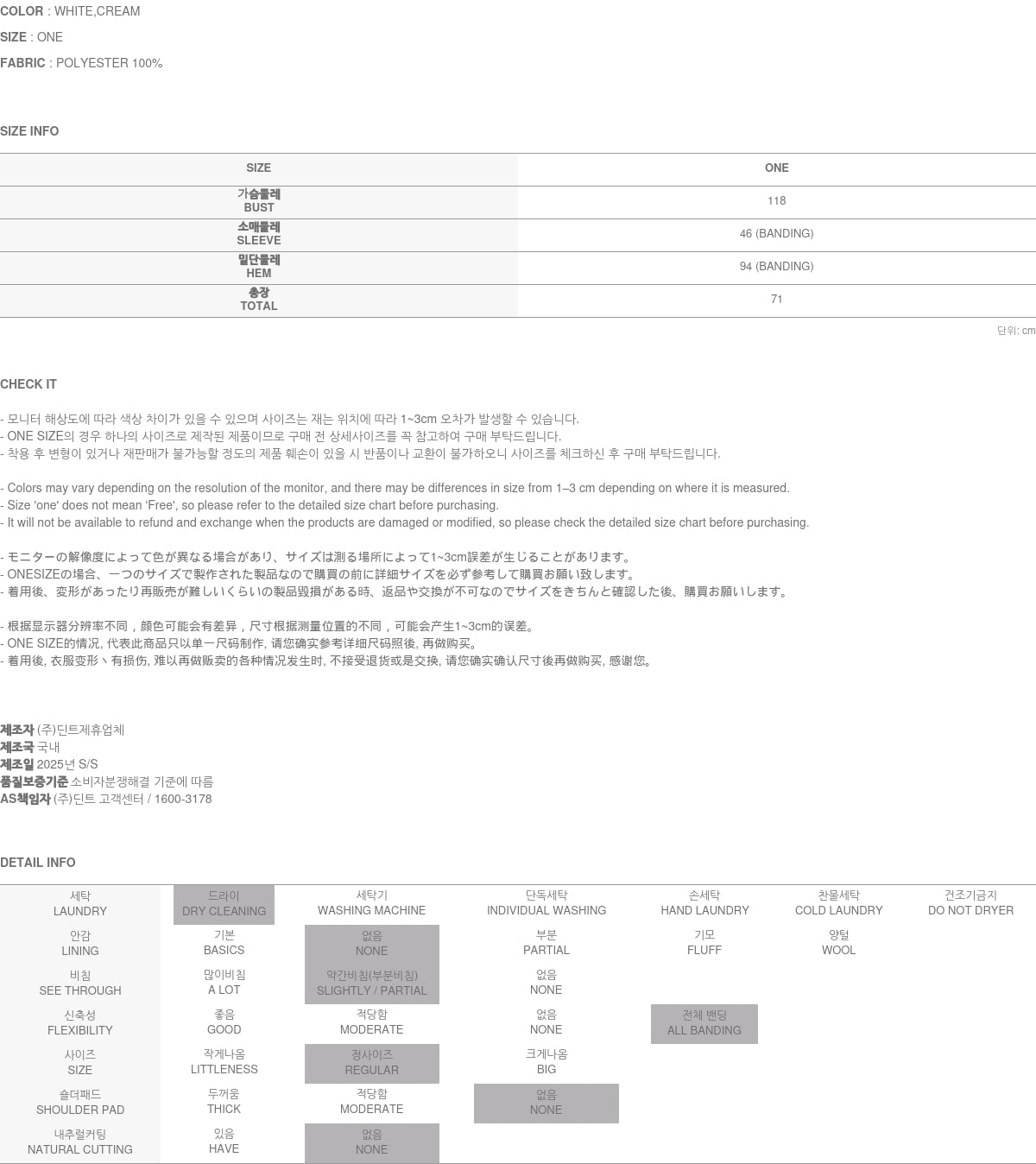The width and height of the screenshot is (1036, 1164).
Task: Select THICK in the shoulder pad row
Action: [224, 1102]
